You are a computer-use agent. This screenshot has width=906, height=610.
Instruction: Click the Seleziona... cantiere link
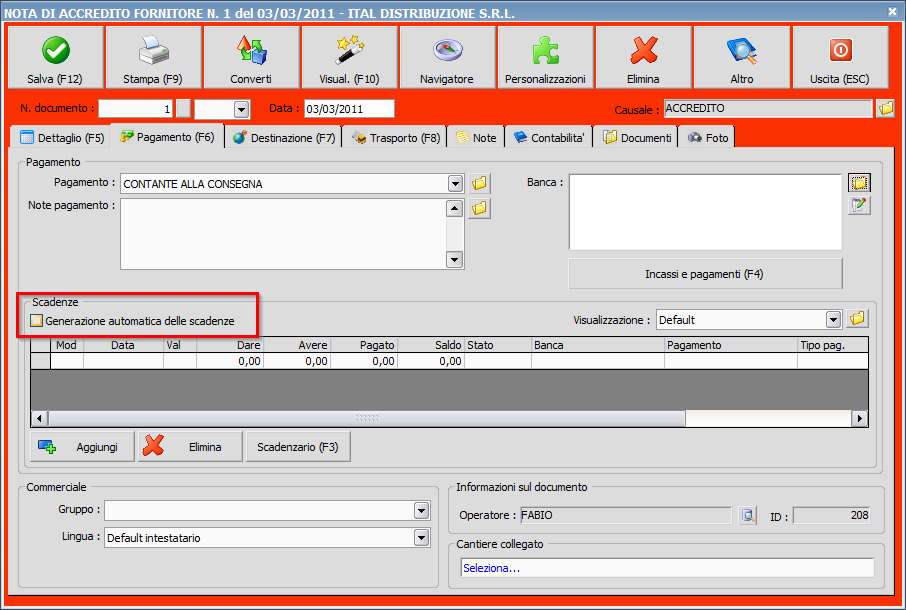coord(492,568)
